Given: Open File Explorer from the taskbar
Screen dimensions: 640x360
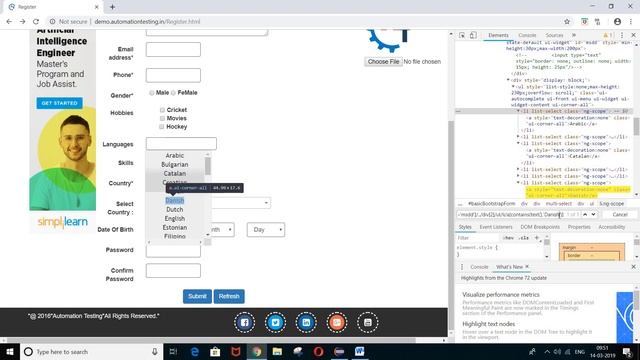Looking at the screenshot, I should 277,351.
